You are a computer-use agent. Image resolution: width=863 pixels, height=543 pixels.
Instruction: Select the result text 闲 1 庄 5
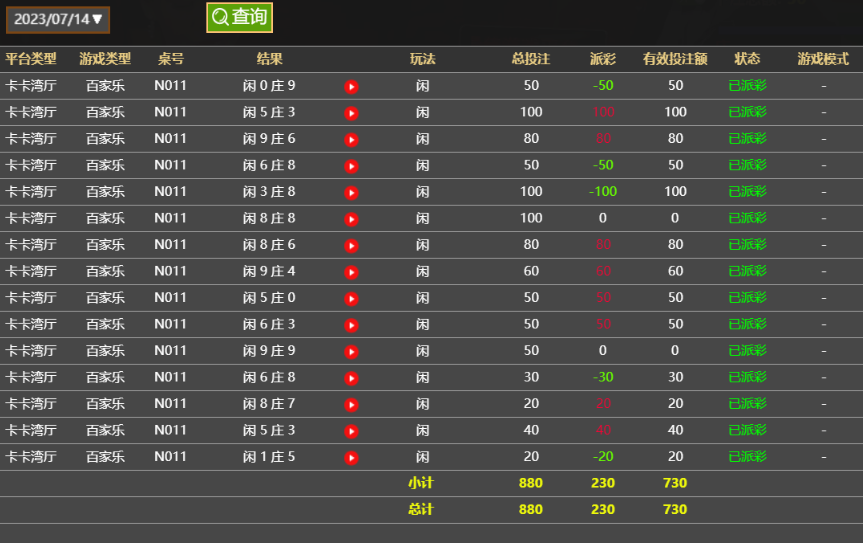coord(269,457)
